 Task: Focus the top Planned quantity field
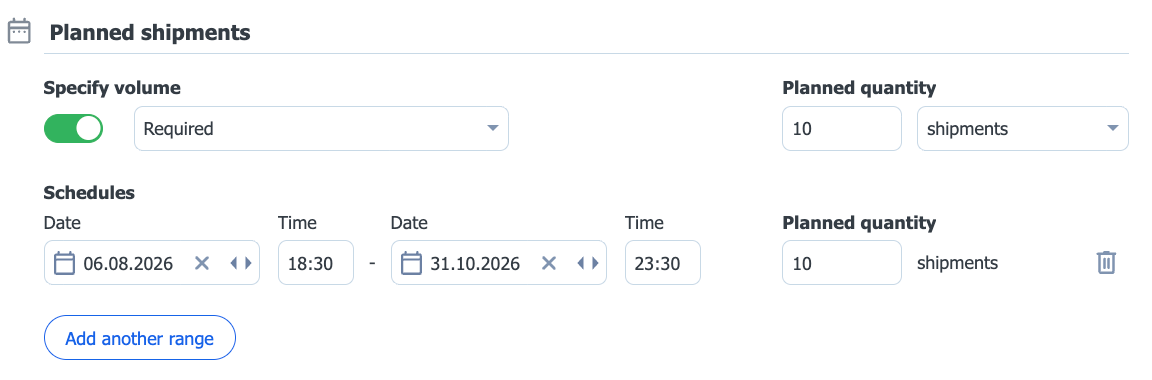coord(841,129)
